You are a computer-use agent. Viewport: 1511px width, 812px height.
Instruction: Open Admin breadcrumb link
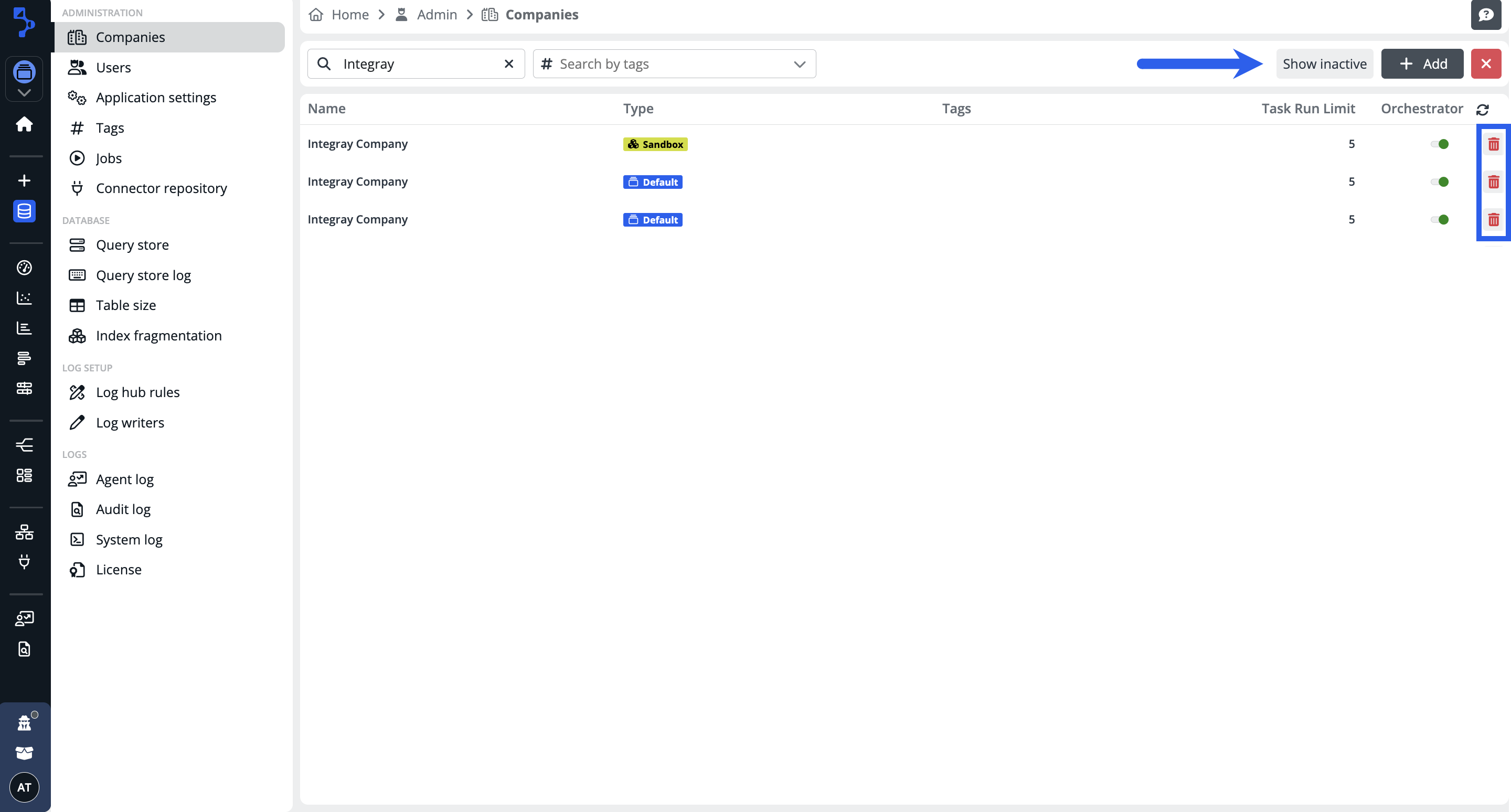click(437, 15)
